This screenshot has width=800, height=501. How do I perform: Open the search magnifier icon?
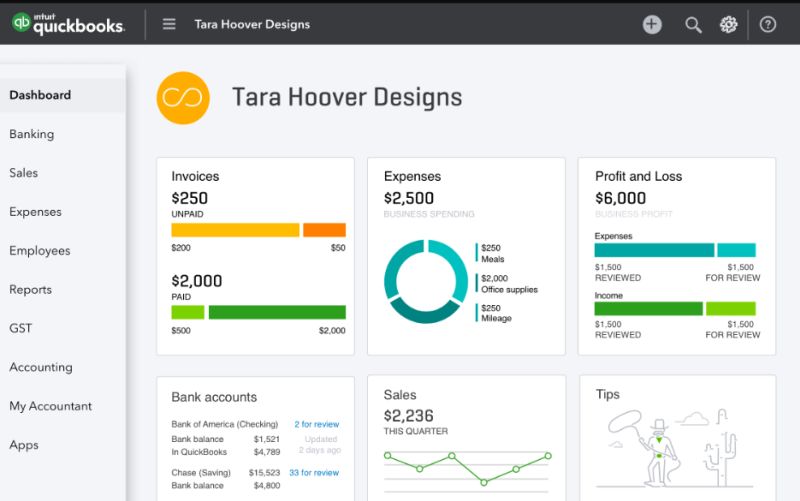[693, 24]
